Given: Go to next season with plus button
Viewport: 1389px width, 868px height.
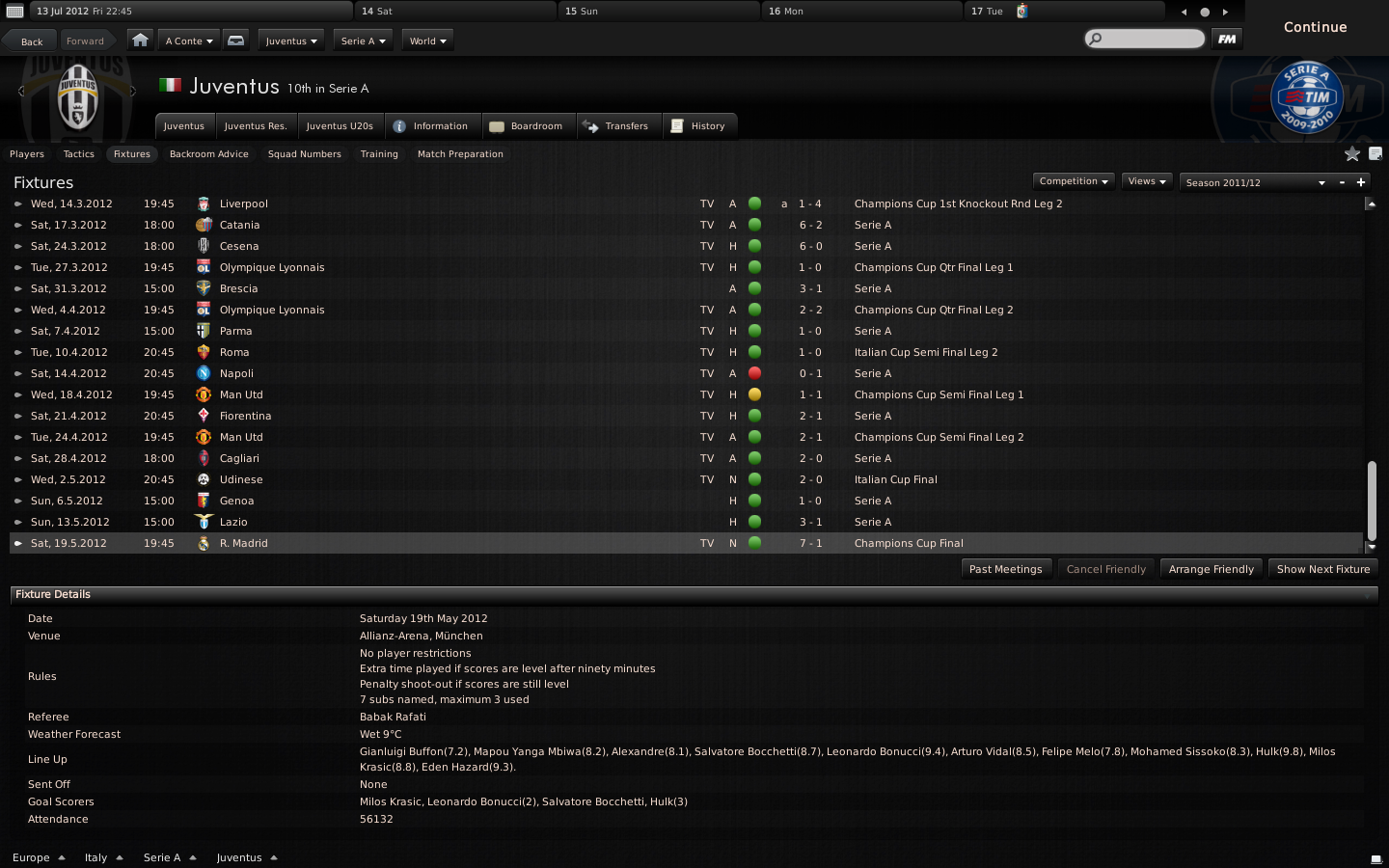Looking at the screenshot, I should 1361,182.
